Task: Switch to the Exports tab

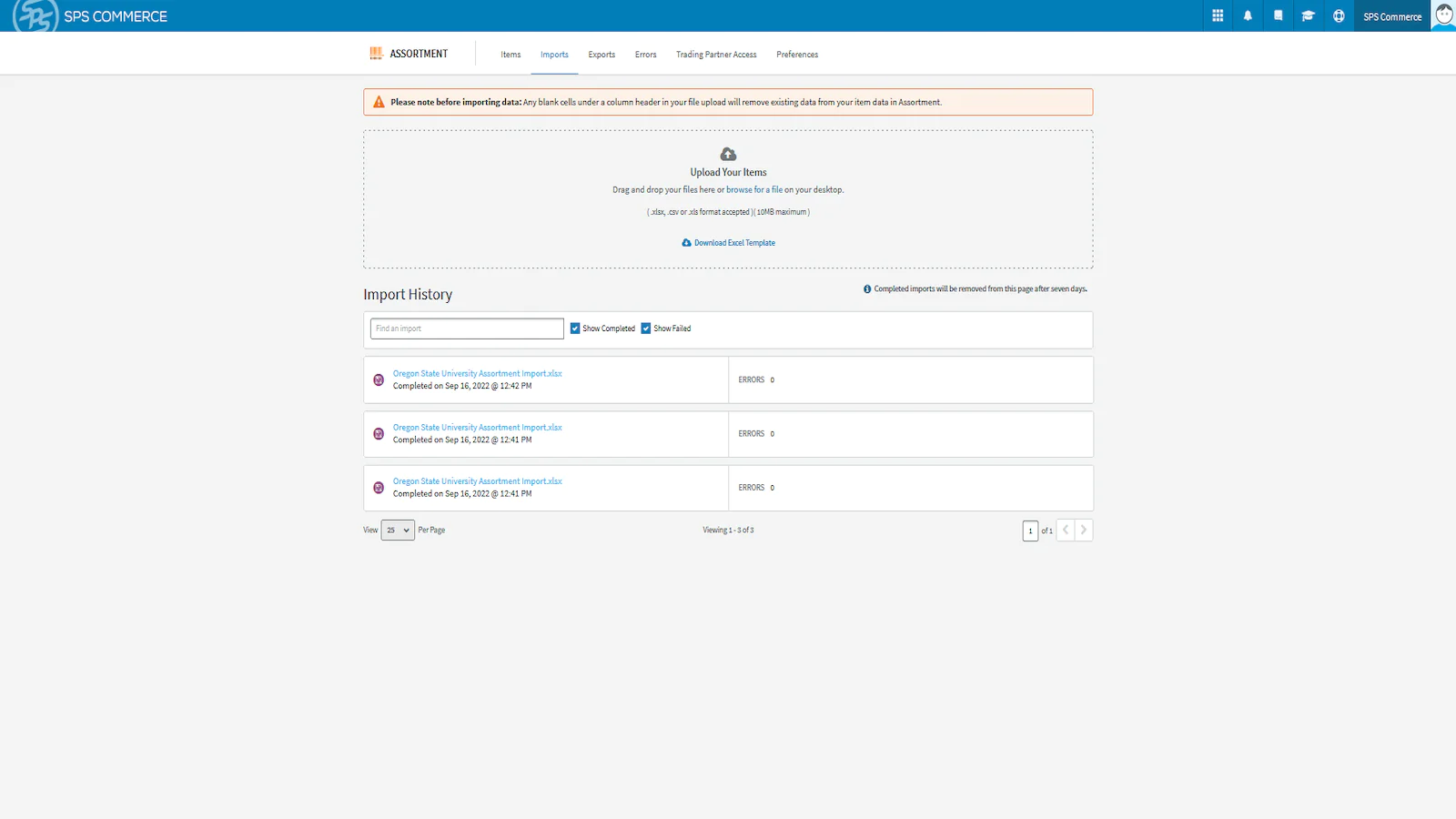Action: (x=602, y=55)
